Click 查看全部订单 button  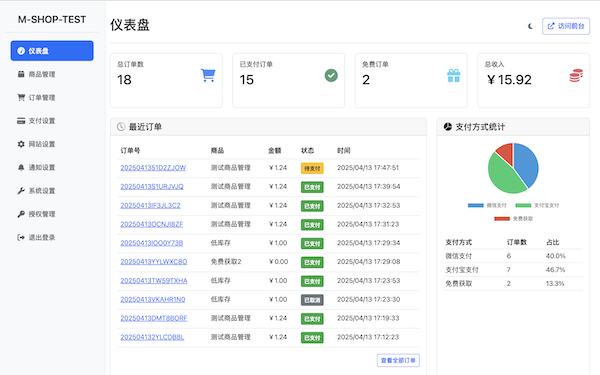pos(398,360)
